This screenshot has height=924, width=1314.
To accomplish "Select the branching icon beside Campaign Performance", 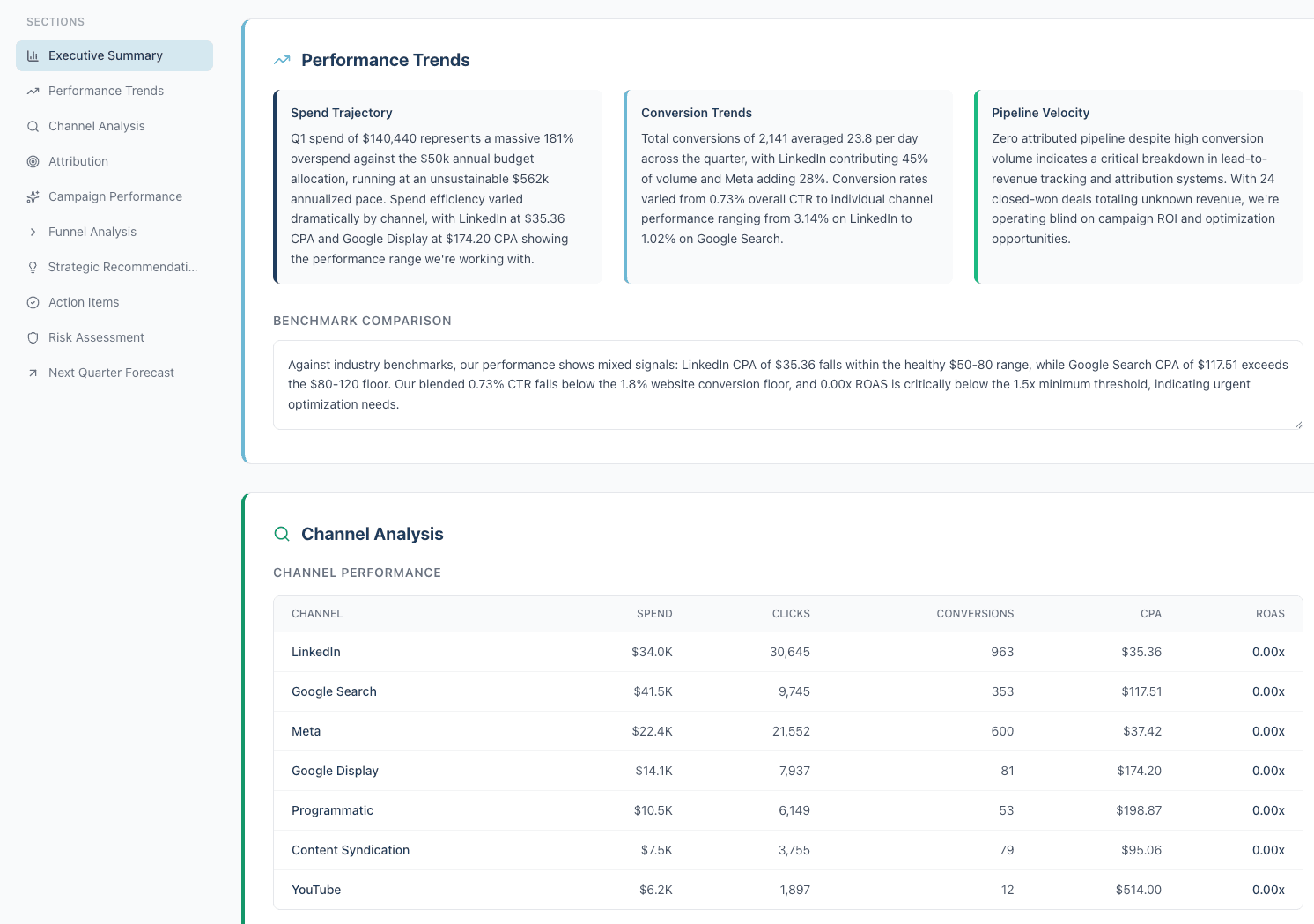I will point(33,196).
